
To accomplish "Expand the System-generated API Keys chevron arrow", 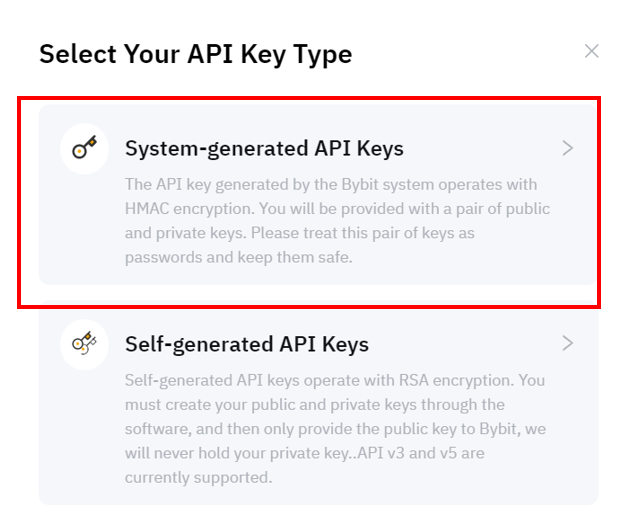I will pos(568,148).
